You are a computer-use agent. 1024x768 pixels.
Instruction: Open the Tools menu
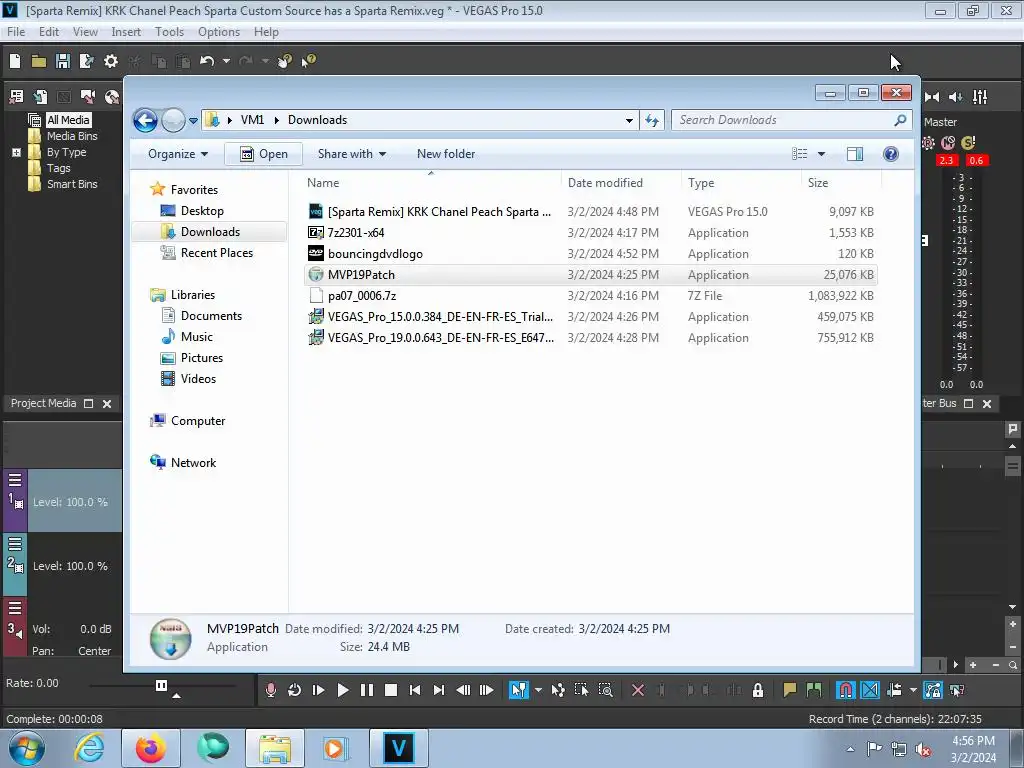[169, 32]
